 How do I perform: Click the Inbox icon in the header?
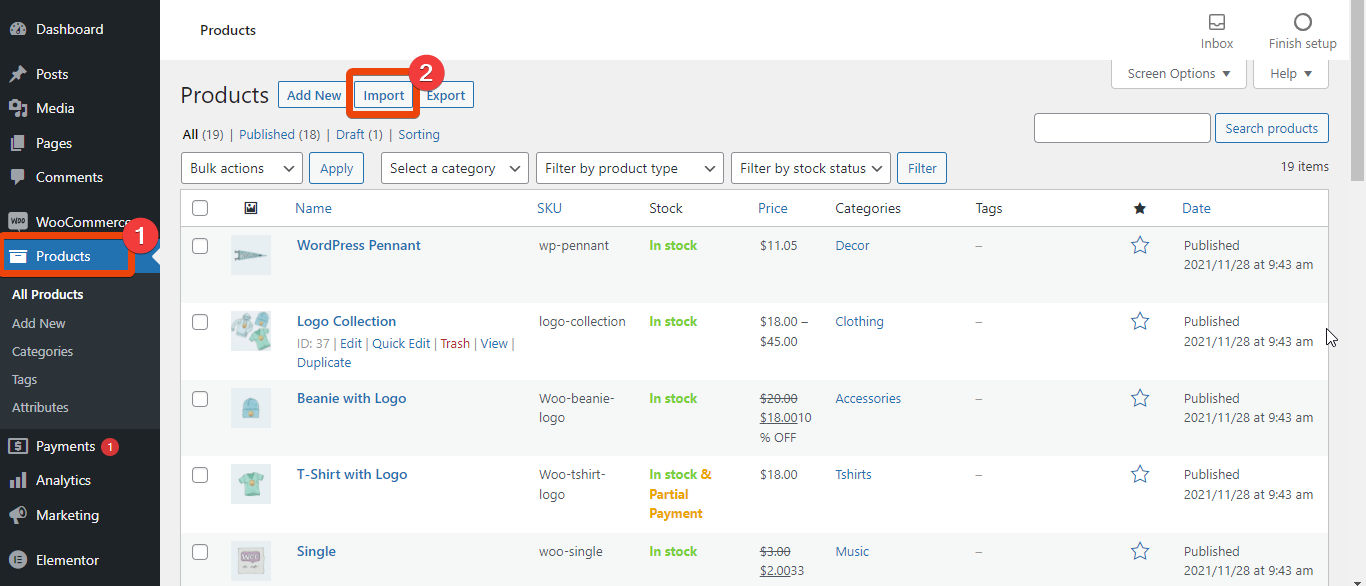1217,22
